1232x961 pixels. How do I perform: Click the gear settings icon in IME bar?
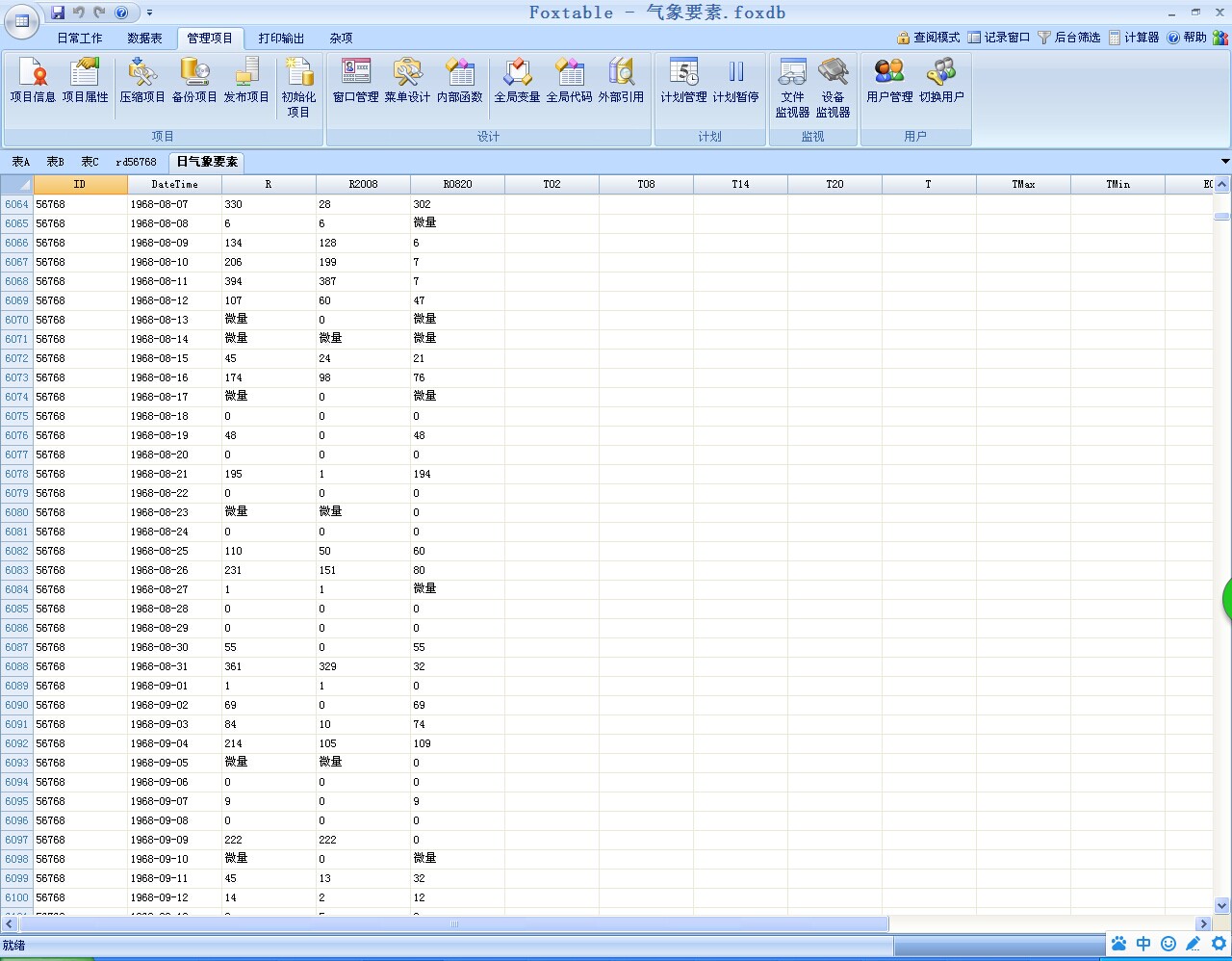point(1219,944)
